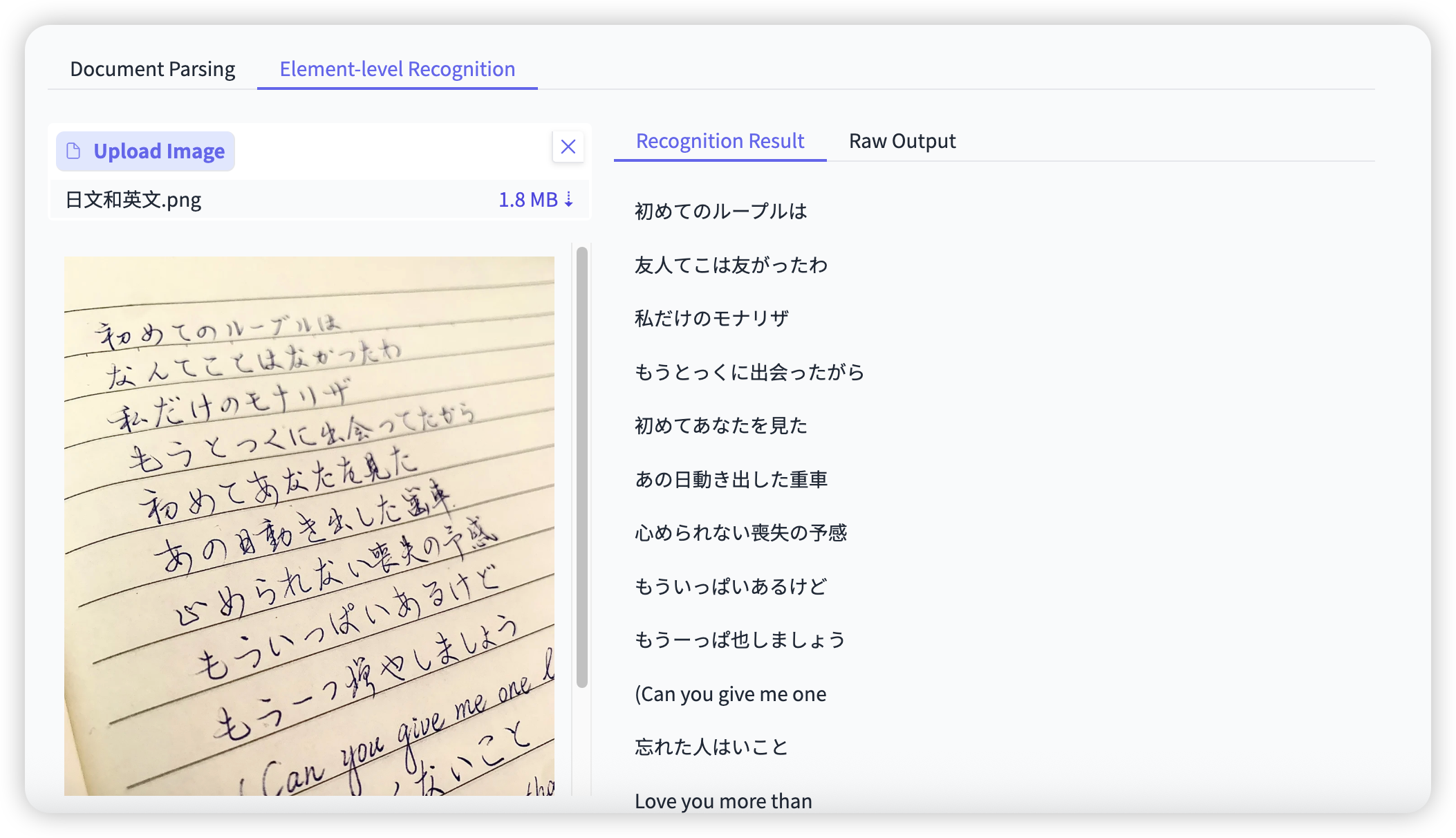1456x838 pixels.
Task: Select the Recognition Result tab
Action: click(720, 141)
